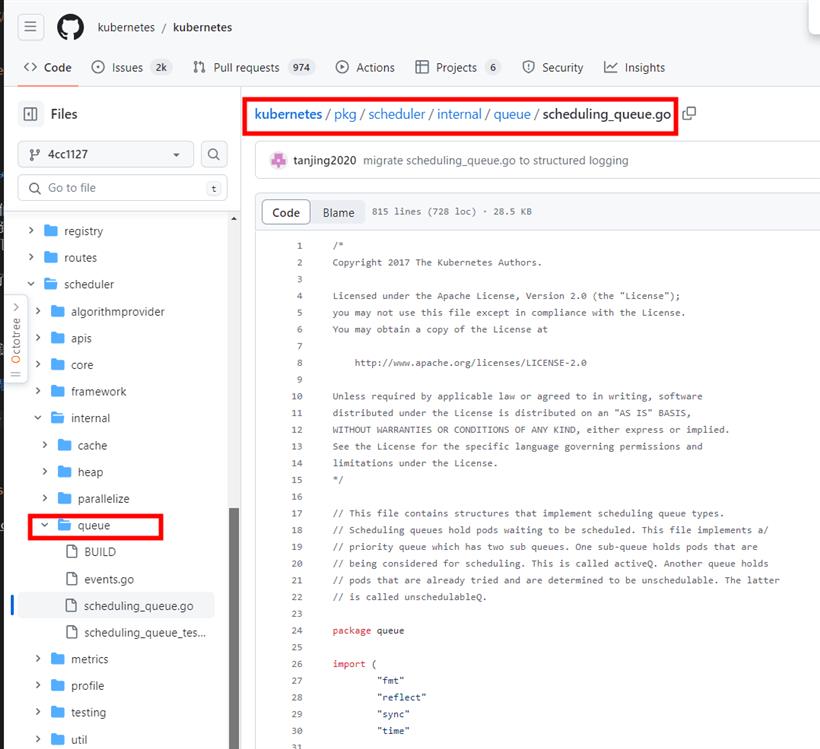The height and width of the screenshot is (749, 820).
Task: Go to internal in breadcrumb
Action: pyautogui.click(x=459, y=114)
